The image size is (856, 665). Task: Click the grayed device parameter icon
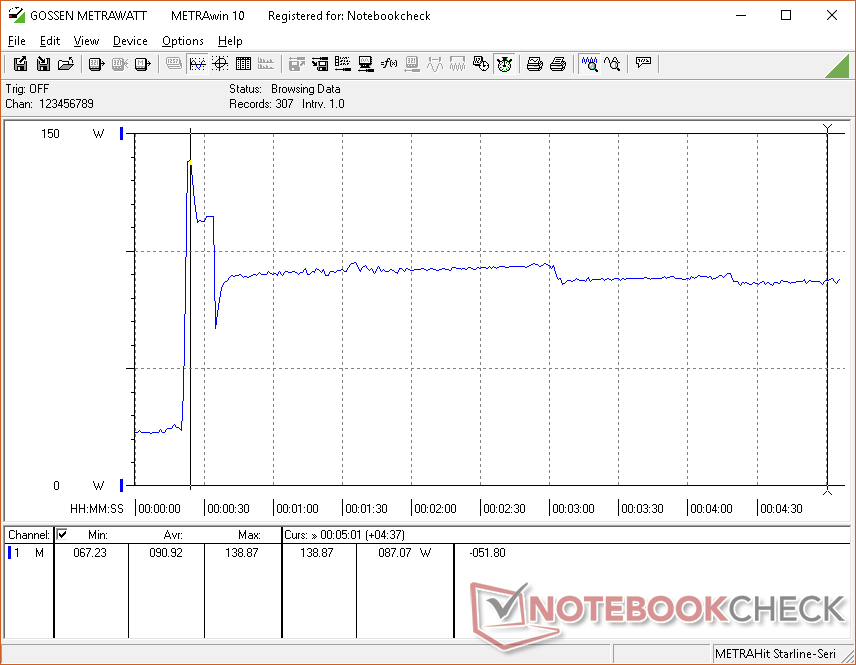[x=412, y=64]
